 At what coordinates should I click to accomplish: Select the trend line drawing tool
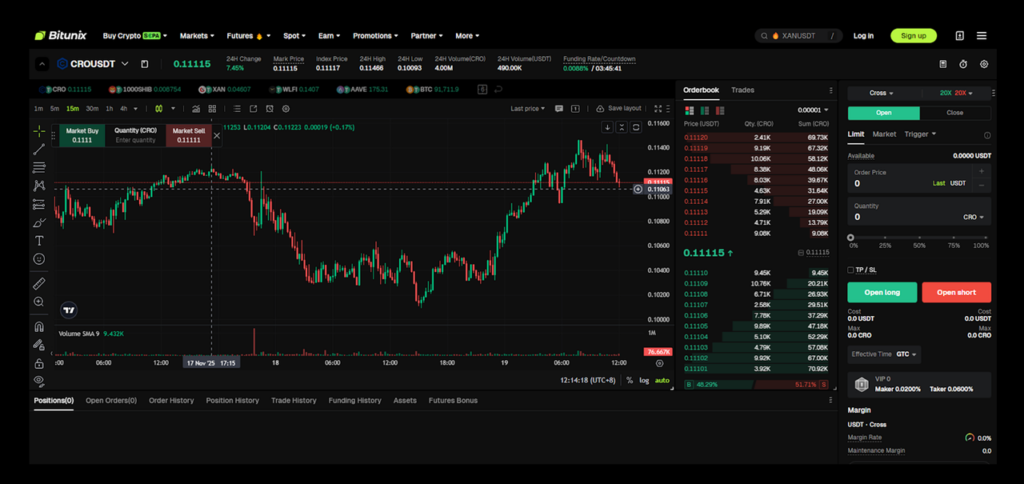(x=39, y=150)
